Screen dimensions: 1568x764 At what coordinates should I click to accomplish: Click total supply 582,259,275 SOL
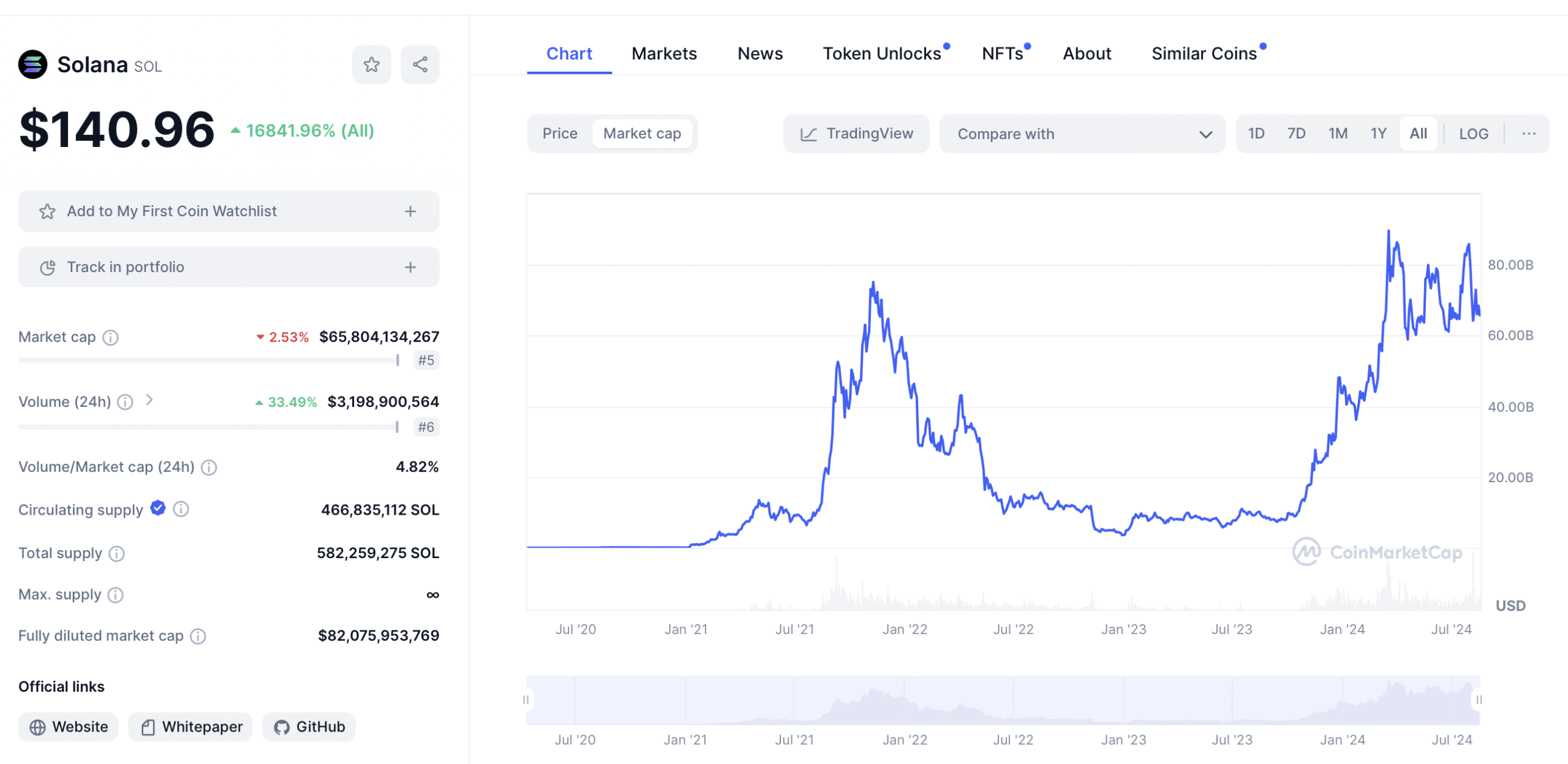click(378, 553)
